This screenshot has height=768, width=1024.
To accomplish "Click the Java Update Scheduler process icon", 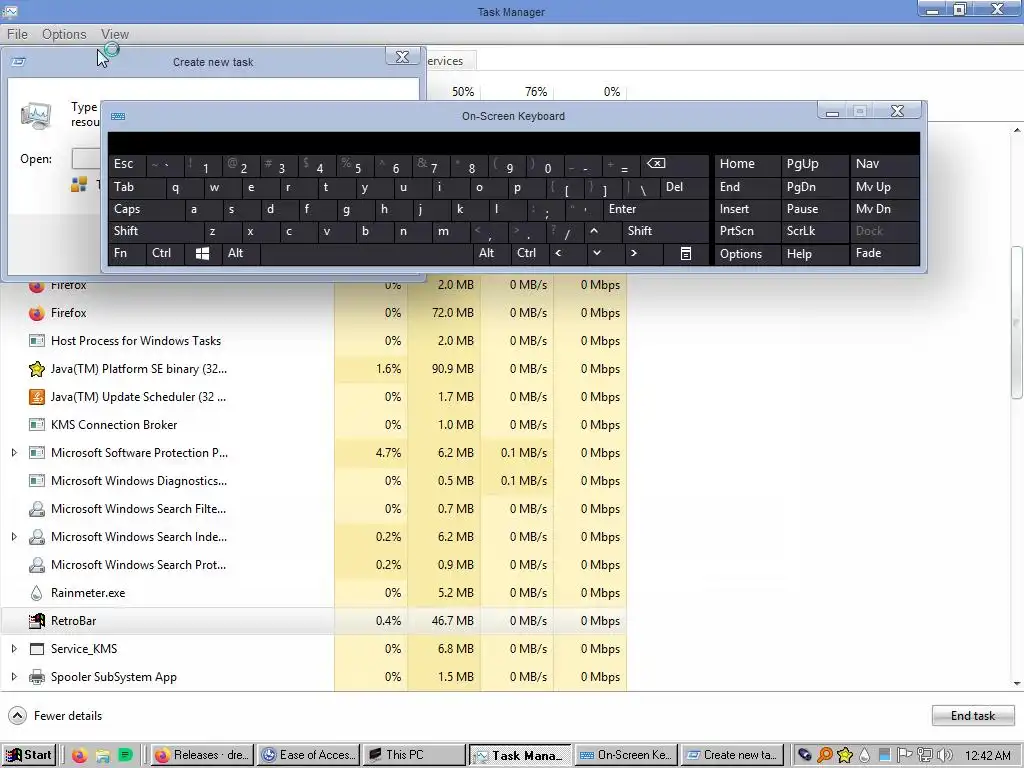I will click(x=37, y=397).
